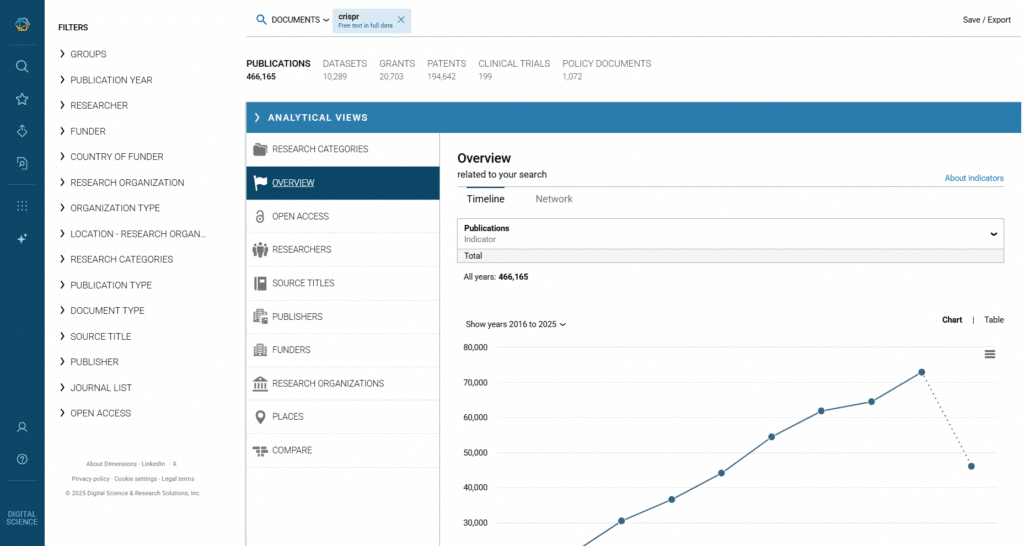Screen dimensions: 1024x546
Task: Switch to the Network tab
Action: (553, 199)
